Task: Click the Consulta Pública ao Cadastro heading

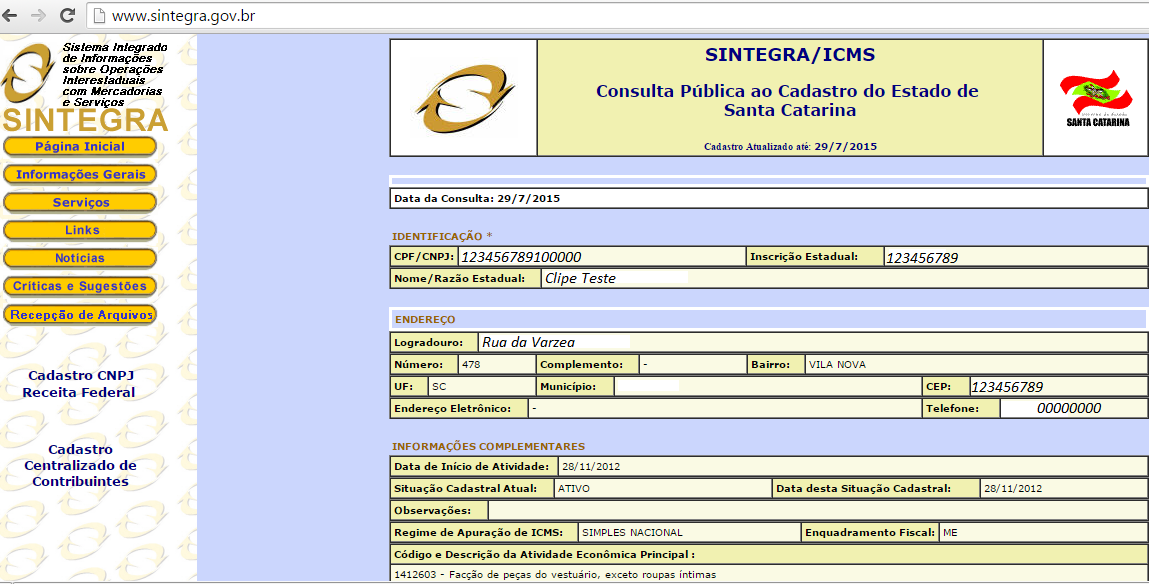Action: pos(788,100)
